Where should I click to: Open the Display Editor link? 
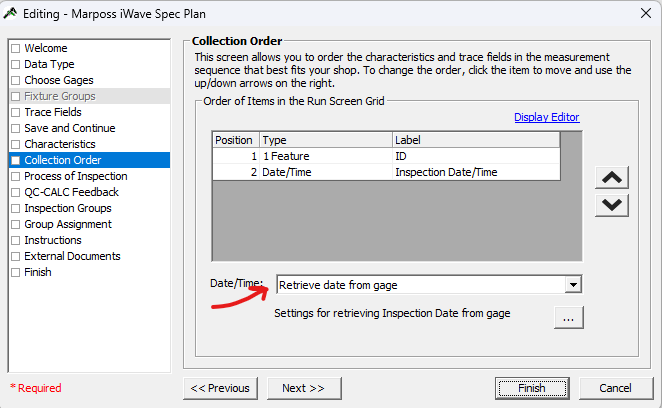(x=547, y=117)
